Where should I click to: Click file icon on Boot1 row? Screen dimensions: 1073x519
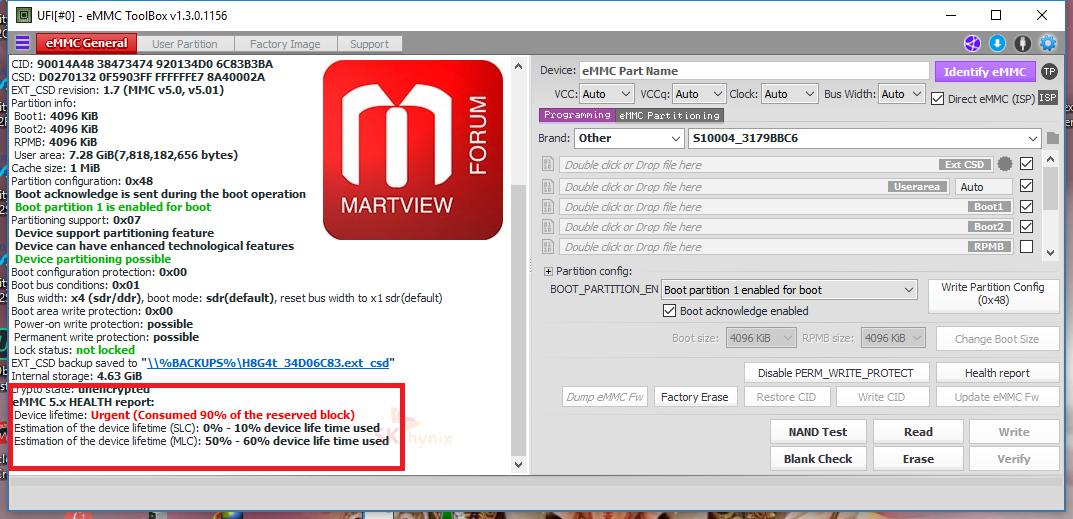point(547,206)
